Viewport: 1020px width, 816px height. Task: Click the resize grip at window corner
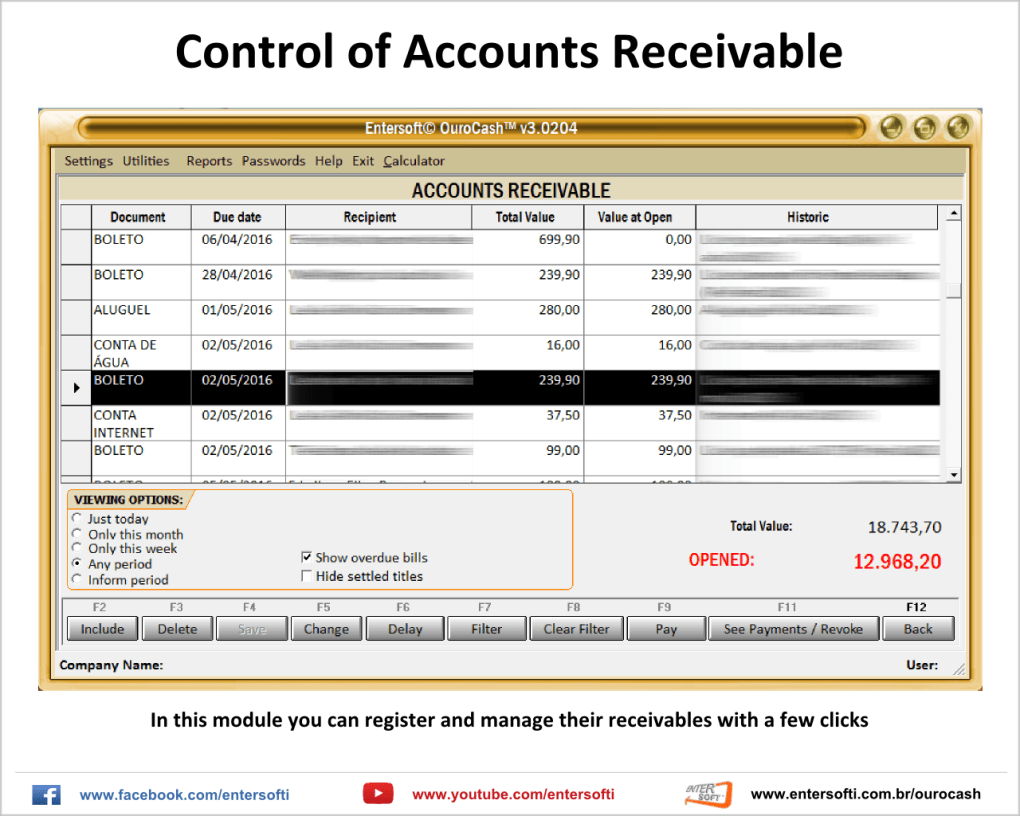959,669
